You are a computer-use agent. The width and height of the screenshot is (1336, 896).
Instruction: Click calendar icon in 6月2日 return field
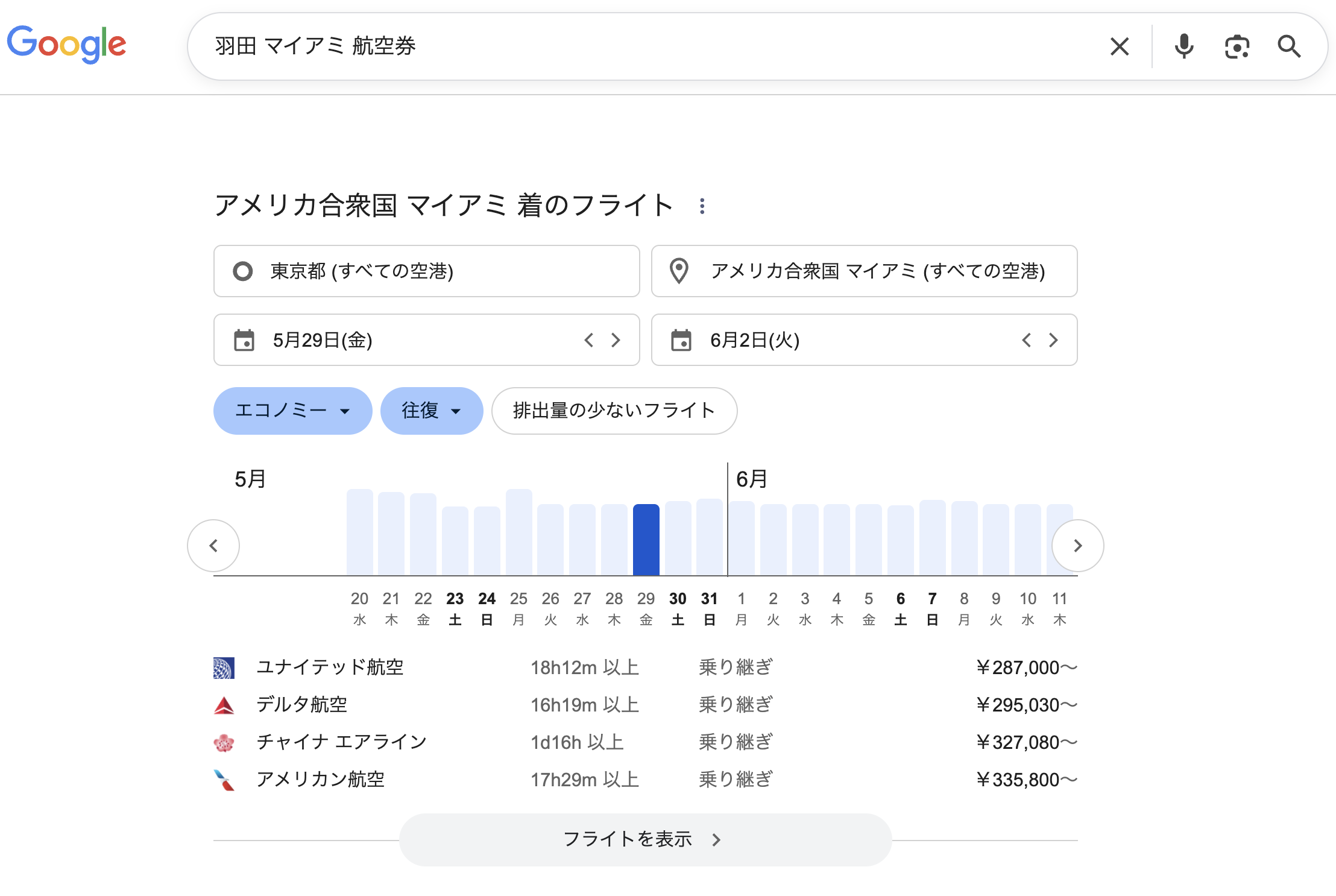click(681, 340)
